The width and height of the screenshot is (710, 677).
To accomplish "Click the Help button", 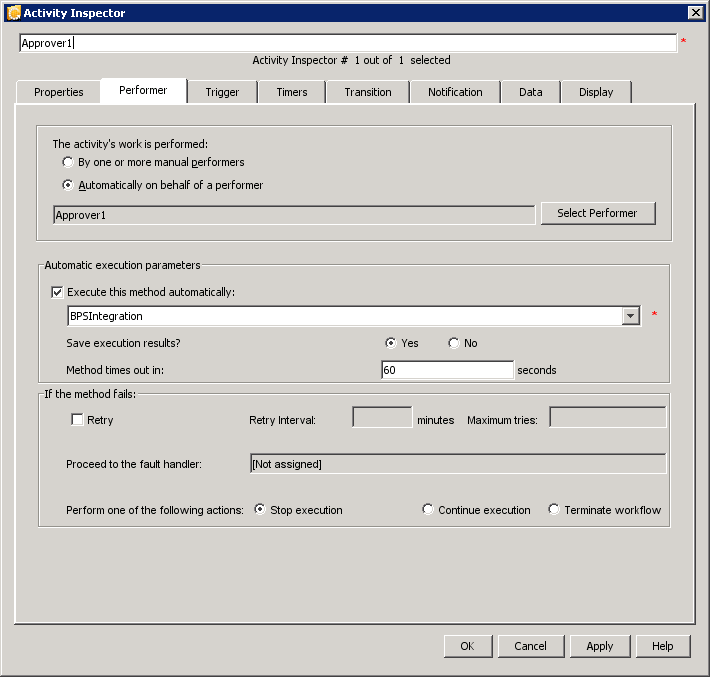I will pyautogui.click(x=663, y=646).
